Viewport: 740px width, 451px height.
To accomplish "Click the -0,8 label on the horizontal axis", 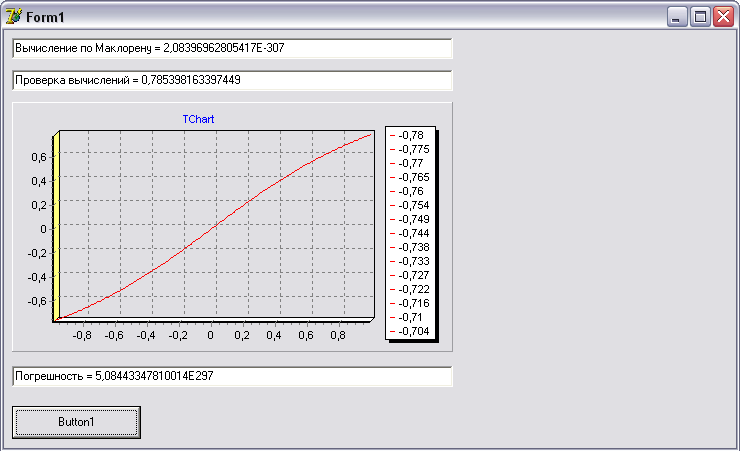I will [82, 335].
